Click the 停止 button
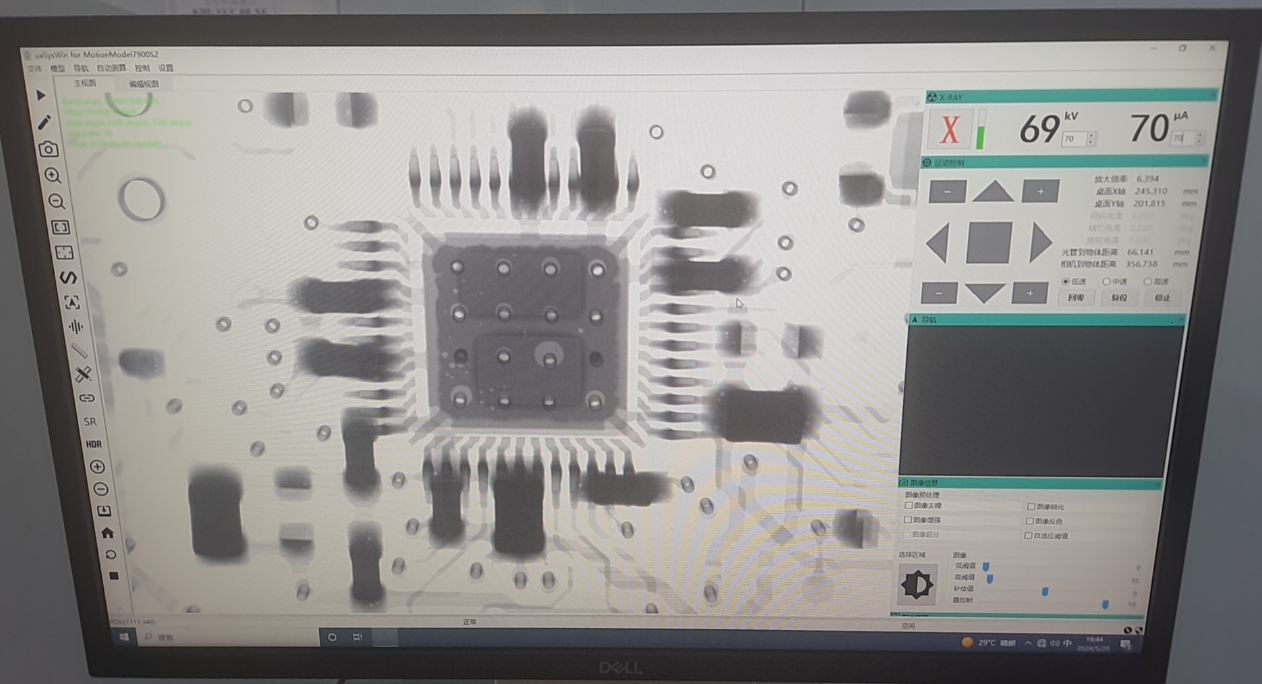The image size is (1262, 684). (x=1162, y=298)
